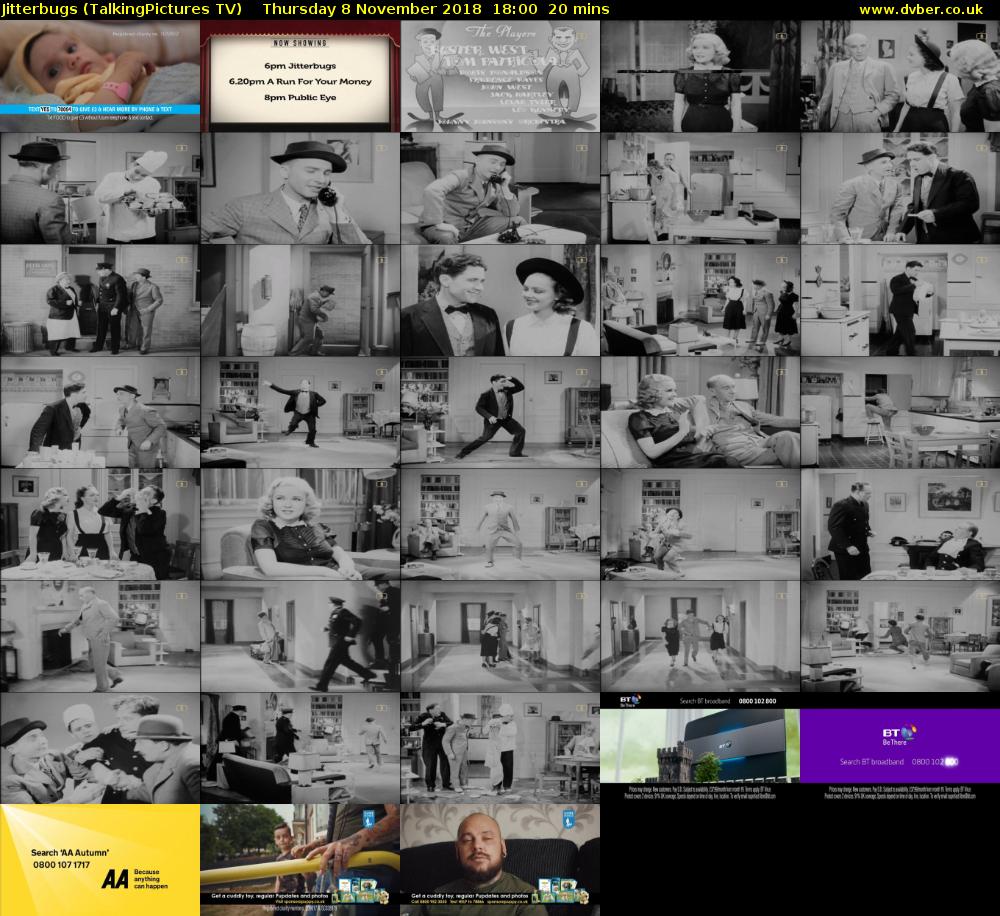Click the 0800 107 1717 AA number
The height and width of the screenshot is (916, 1000).
coord(61,864)
